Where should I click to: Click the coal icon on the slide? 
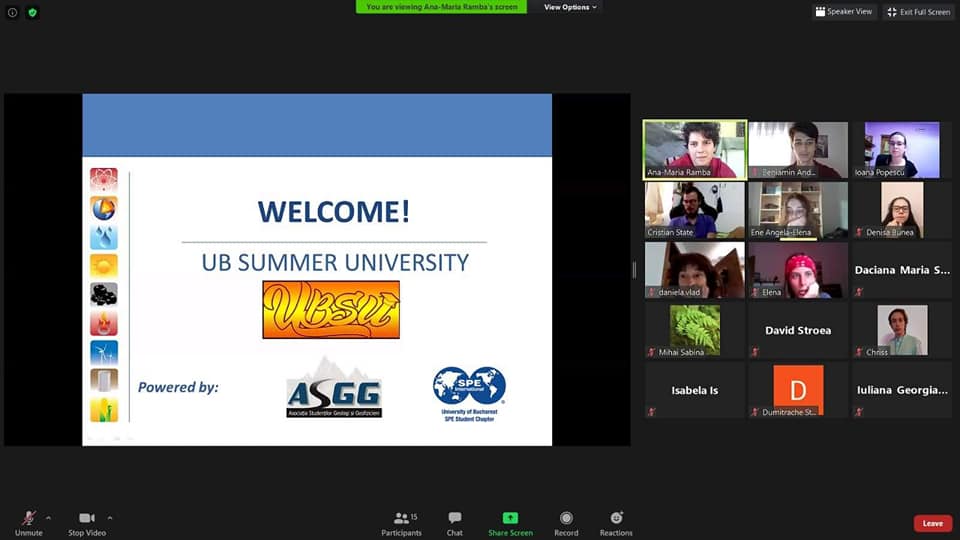tap(104, 294)
